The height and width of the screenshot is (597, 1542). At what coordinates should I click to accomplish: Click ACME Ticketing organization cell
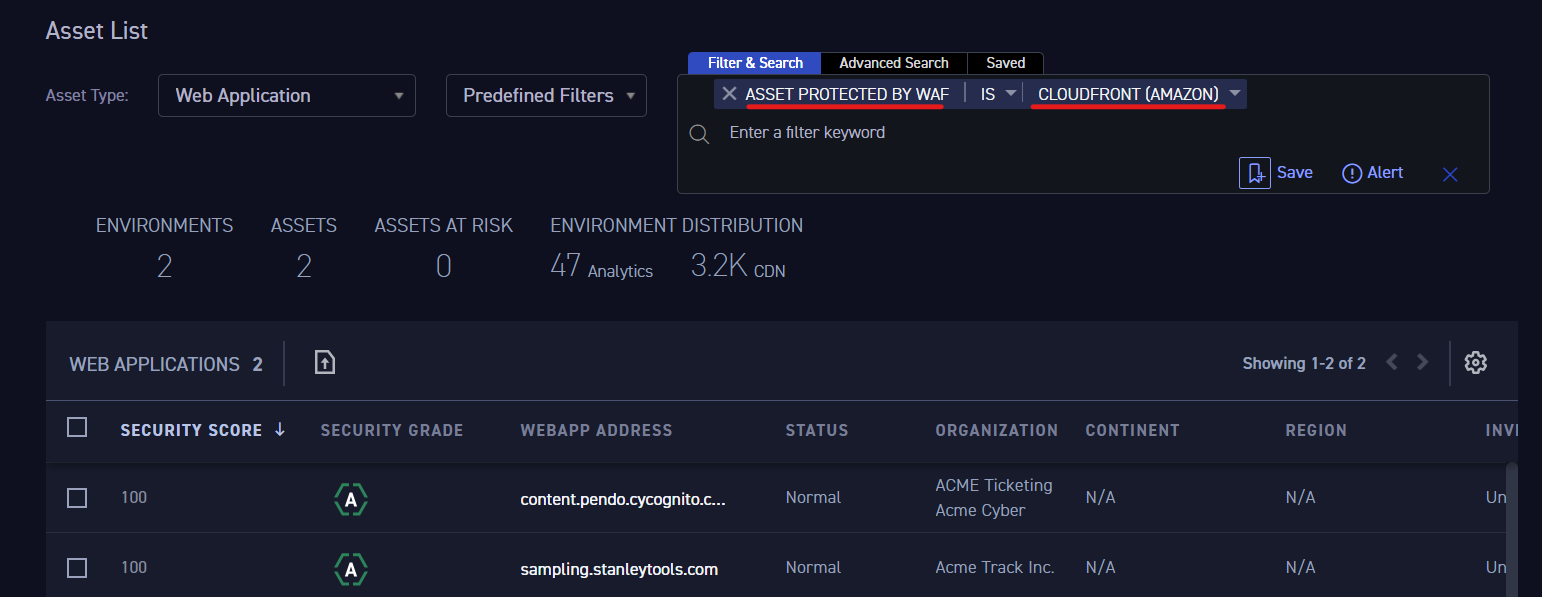[x=994, y=486]
